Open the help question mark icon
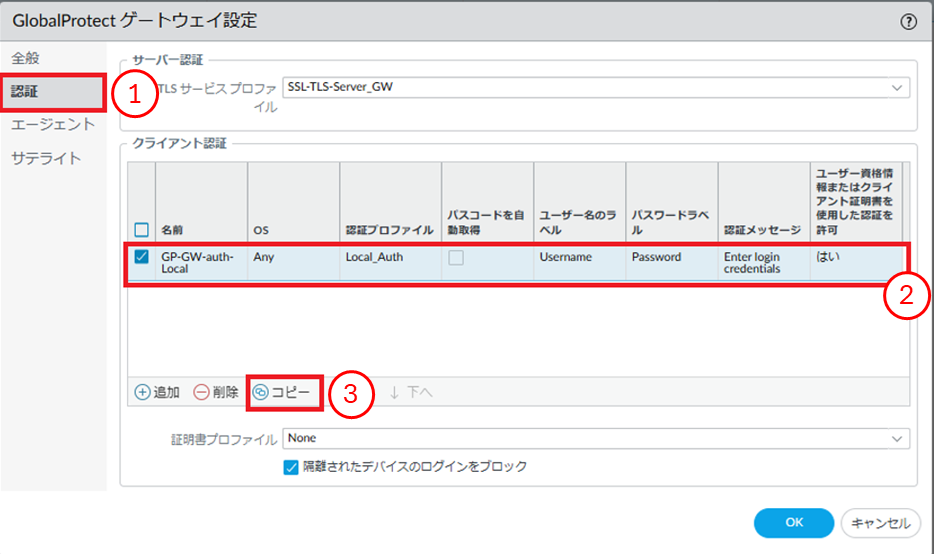 point(908,22)
